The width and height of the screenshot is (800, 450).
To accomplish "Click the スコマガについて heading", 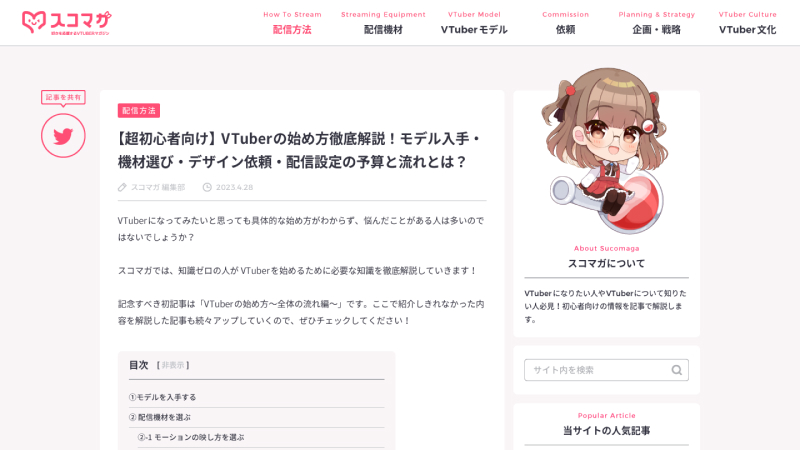I will 607,263.
